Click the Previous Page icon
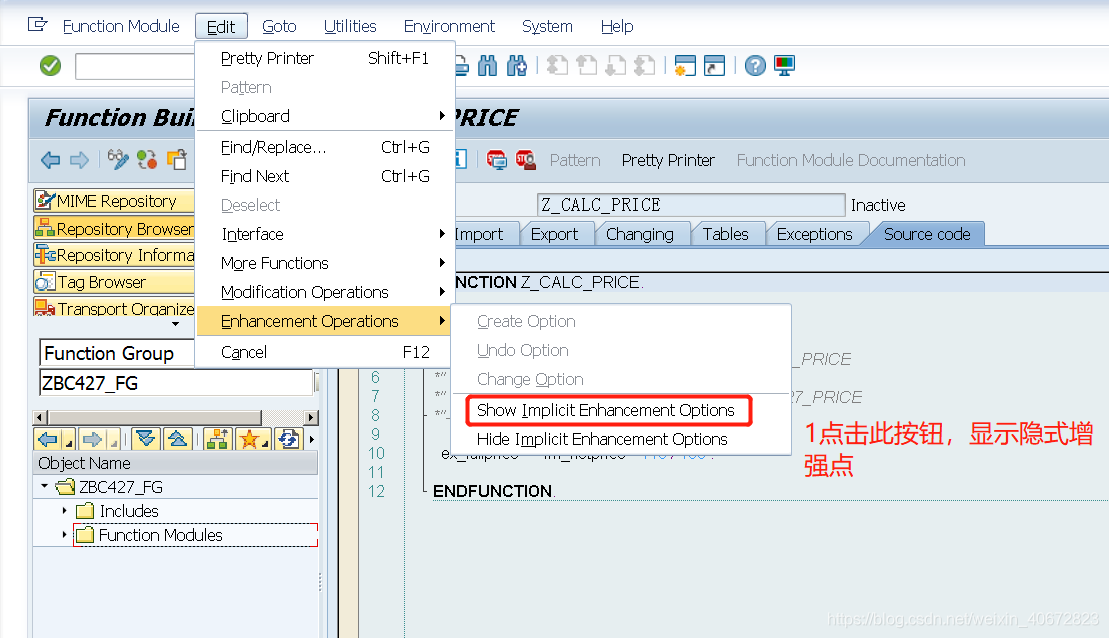 coord(586,66)
